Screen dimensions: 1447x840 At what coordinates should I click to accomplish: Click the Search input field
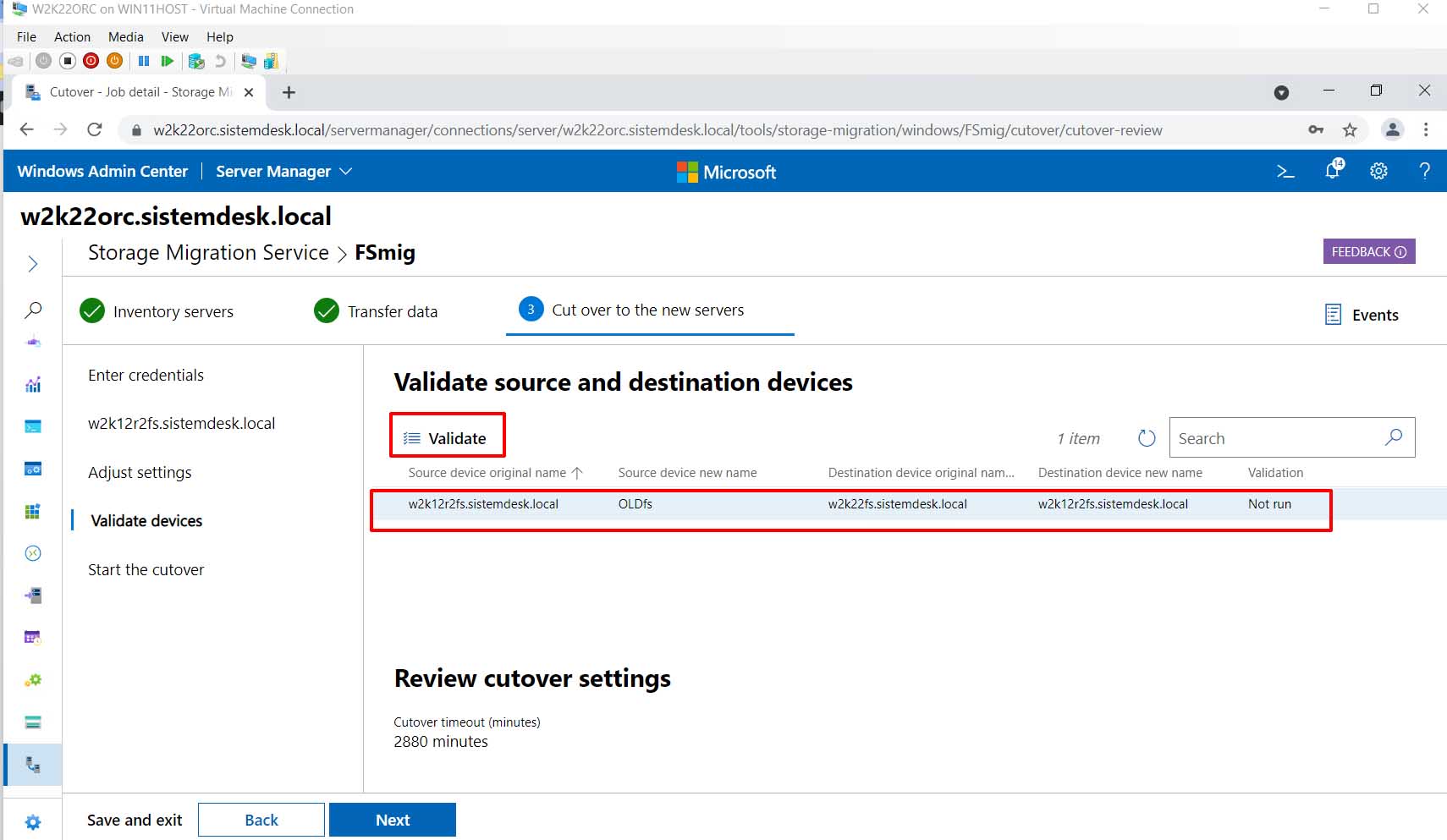point(1292,437)
